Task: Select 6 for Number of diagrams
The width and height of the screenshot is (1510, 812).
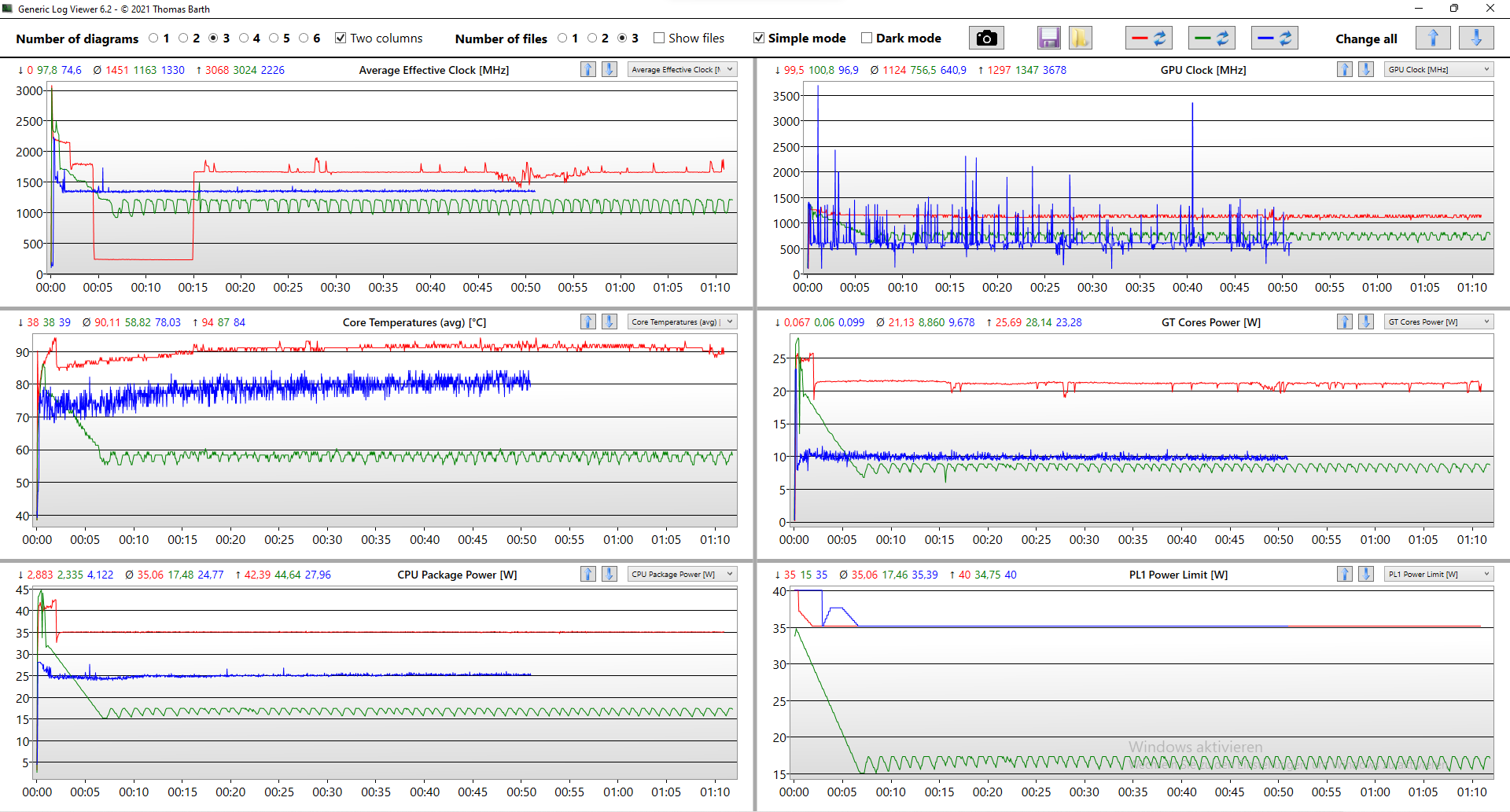Action: 304,38
